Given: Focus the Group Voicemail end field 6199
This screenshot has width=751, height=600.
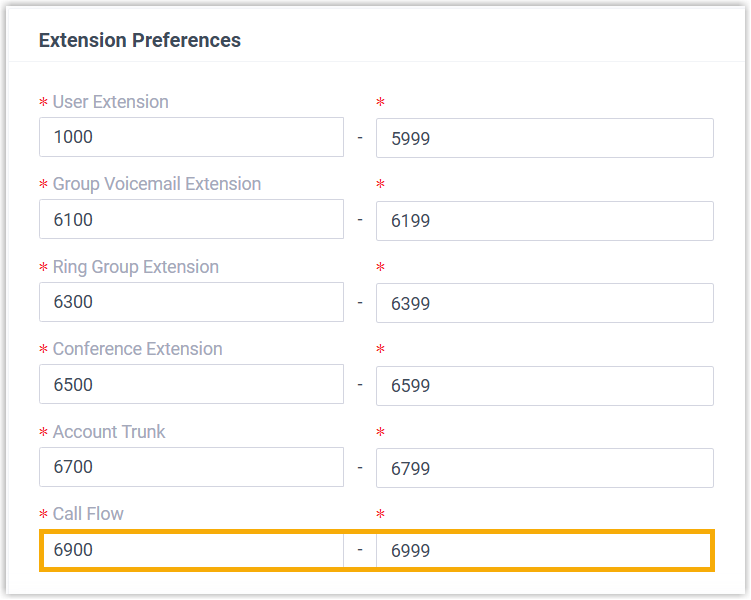Looking at the screenshot, I should coord(544,221).
